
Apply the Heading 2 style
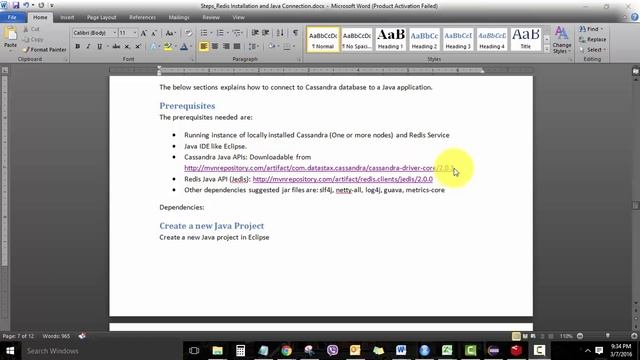click(x=424, y=40)
